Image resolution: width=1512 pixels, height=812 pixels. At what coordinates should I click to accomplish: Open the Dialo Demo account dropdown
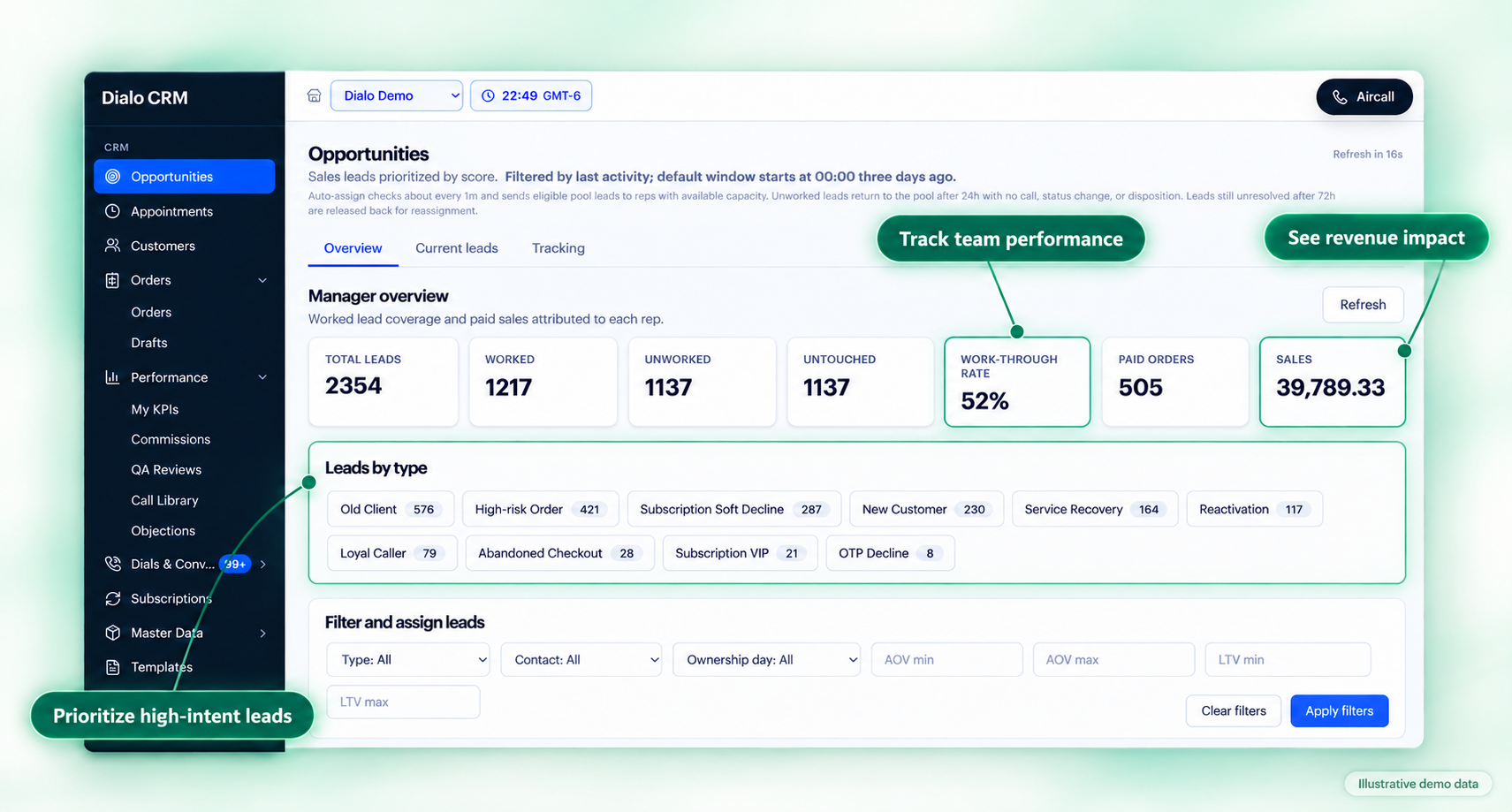[x=396, y=95]
